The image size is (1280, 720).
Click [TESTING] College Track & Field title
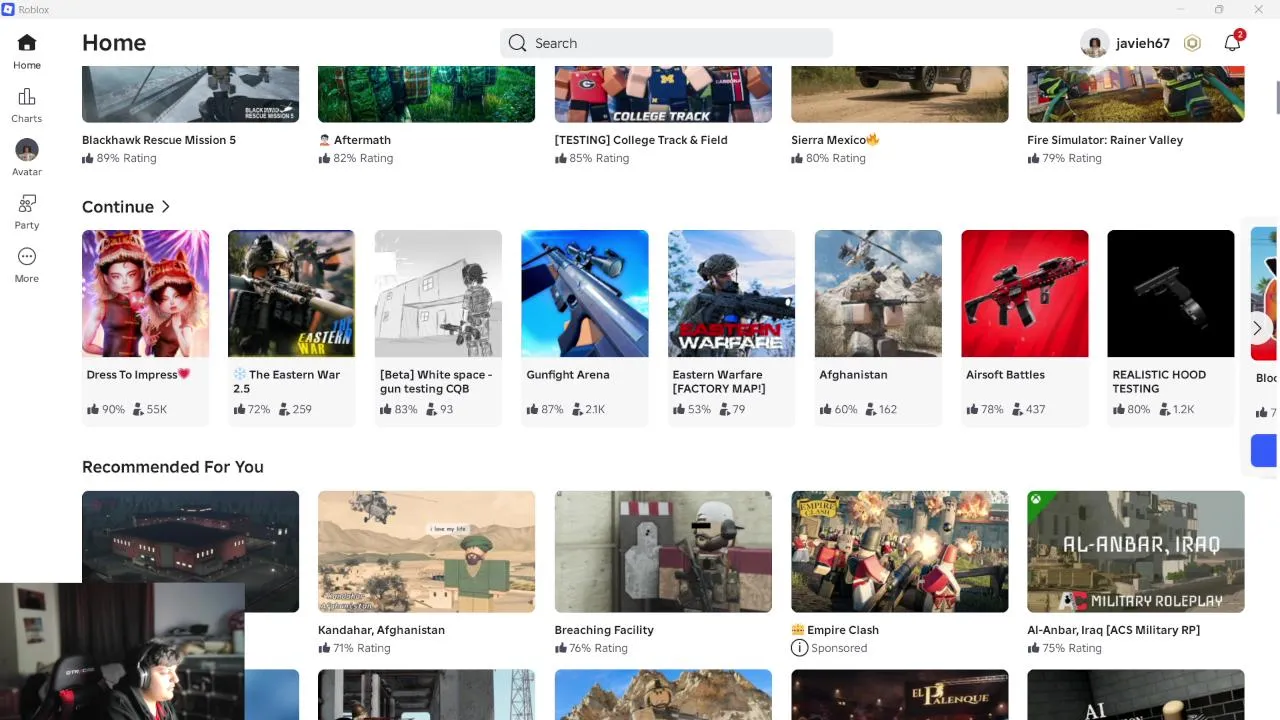(641, 140)
